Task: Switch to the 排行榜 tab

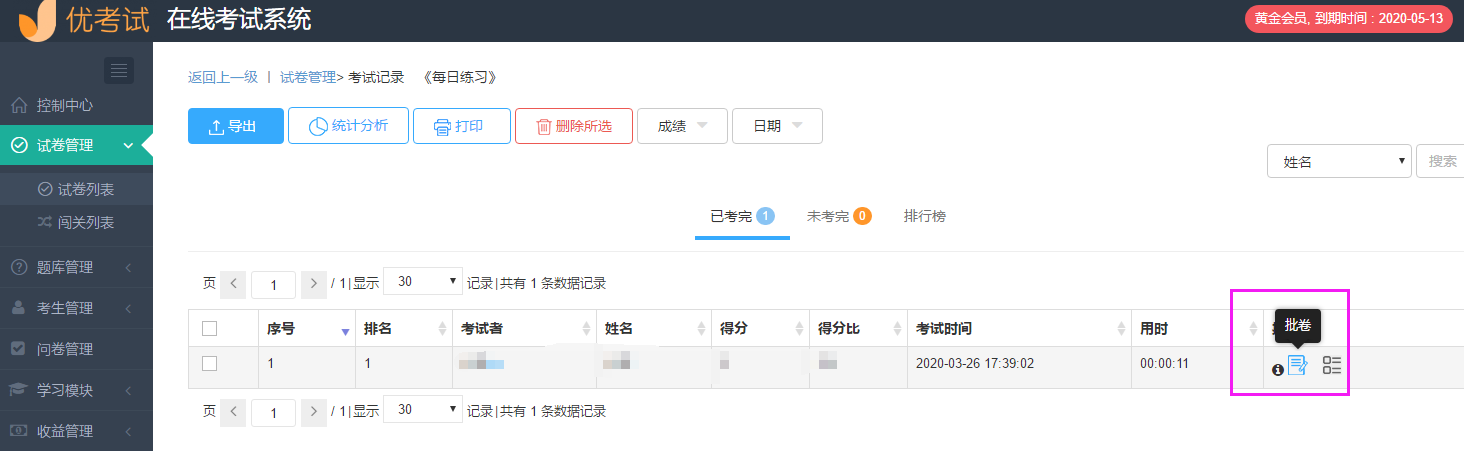Action: 924,216
